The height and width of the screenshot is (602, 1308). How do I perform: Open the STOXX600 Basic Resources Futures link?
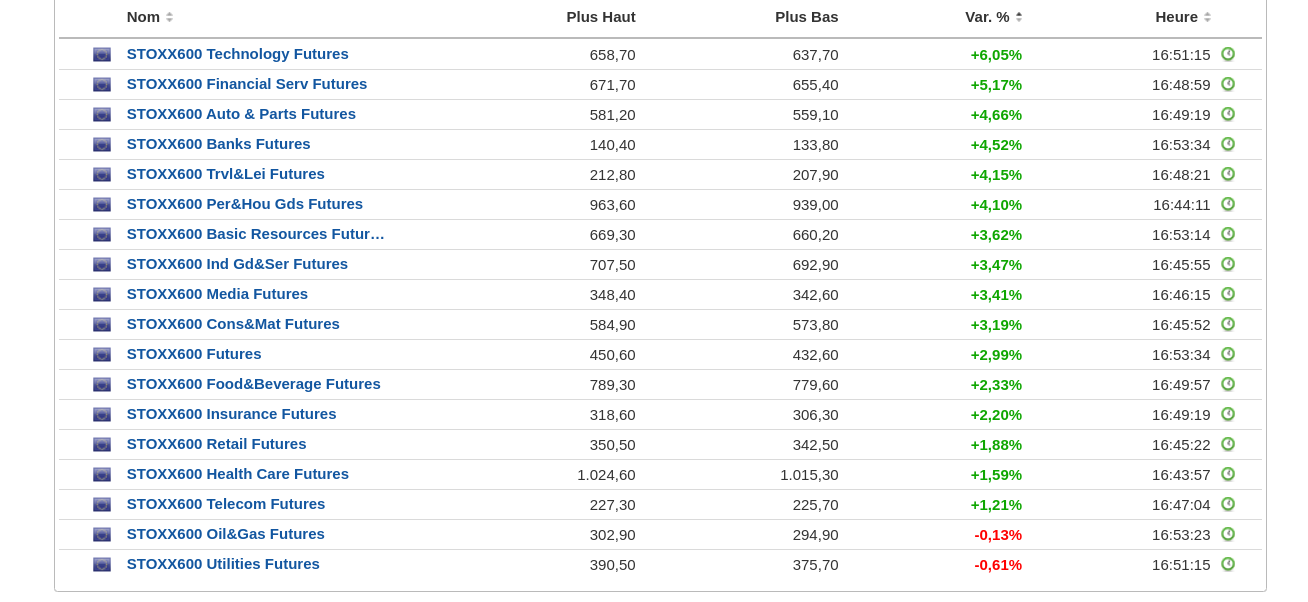pyautogui.click(x=255, y=234)
